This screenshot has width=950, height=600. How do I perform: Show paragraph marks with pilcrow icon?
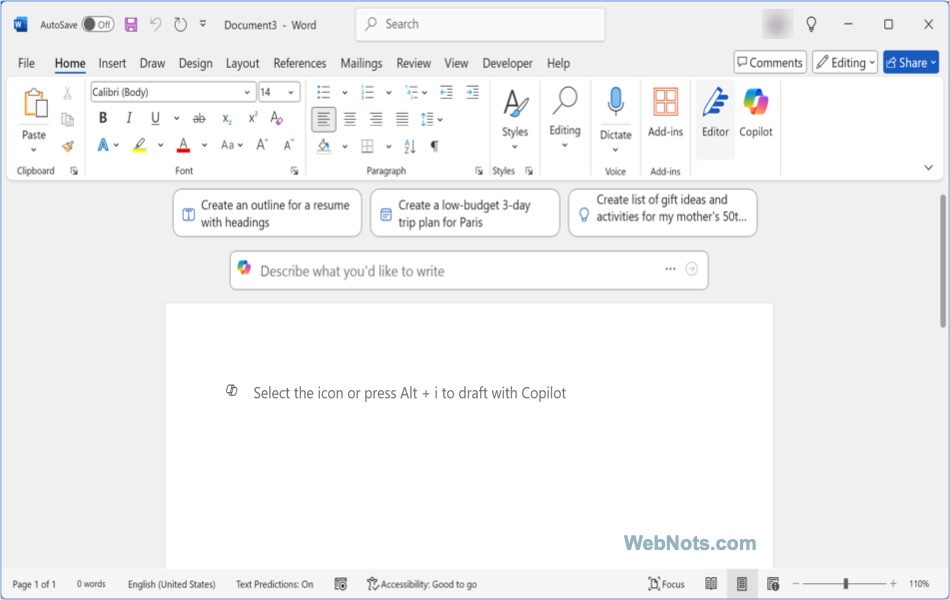coord(434,146)
